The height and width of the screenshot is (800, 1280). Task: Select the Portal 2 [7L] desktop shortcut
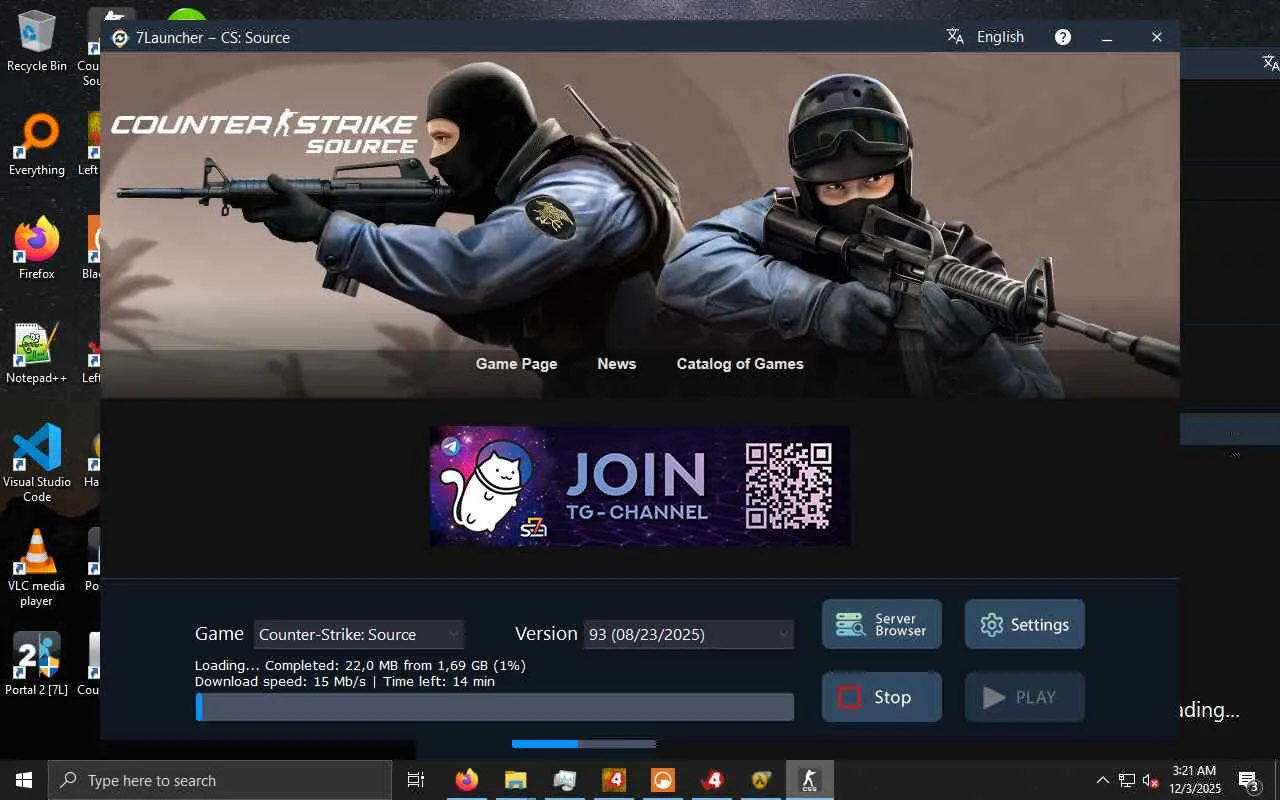[37, 664]
